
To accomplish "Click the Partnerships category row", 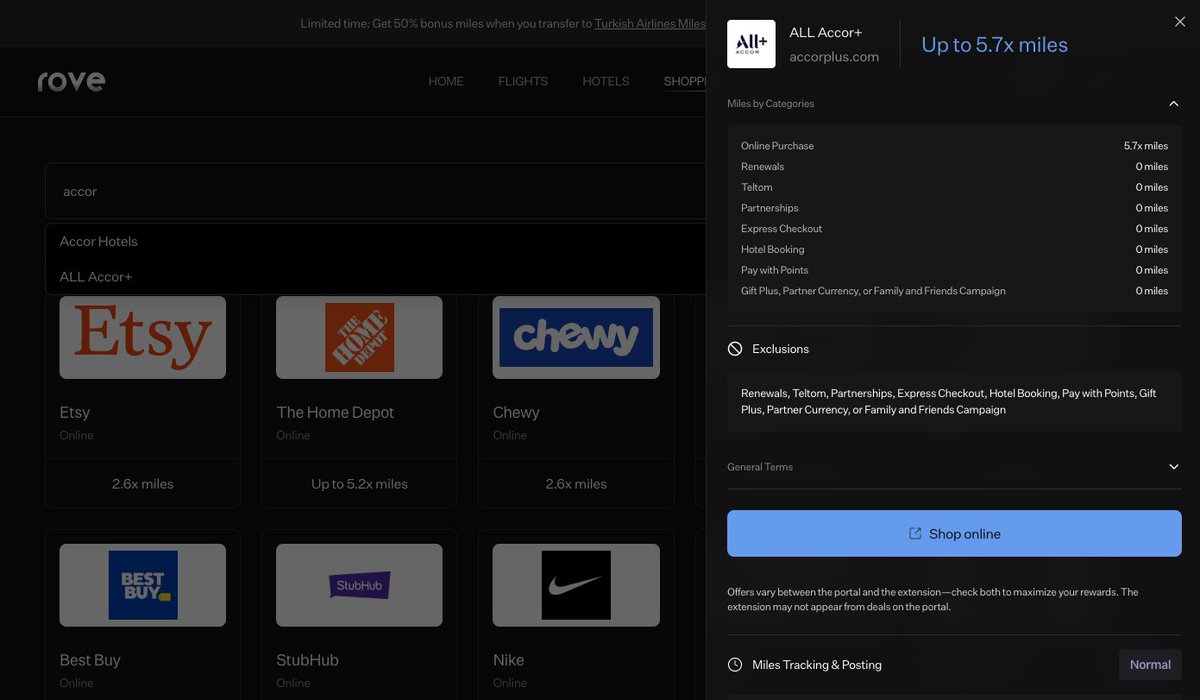I will (x=954, y=208).
